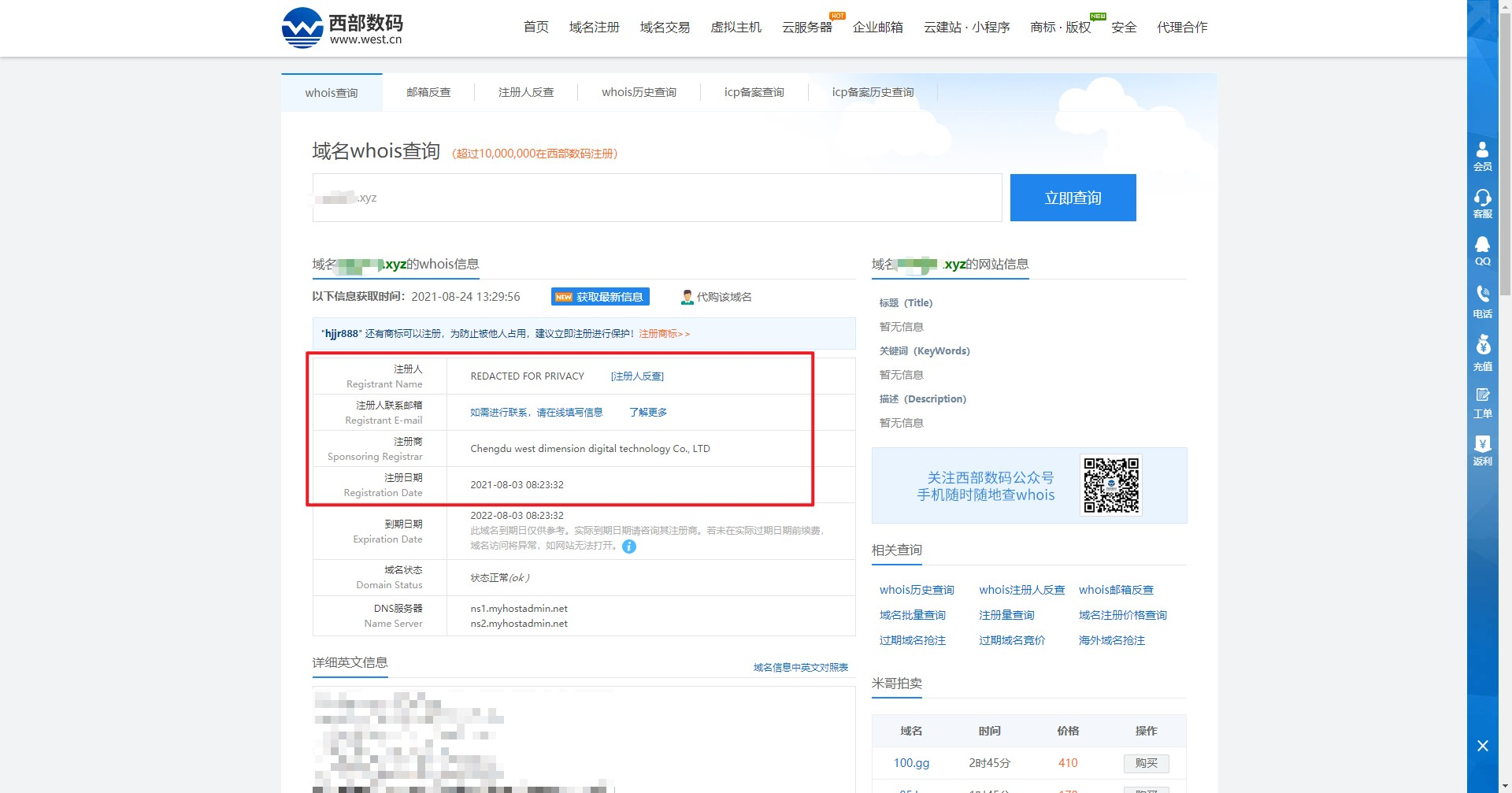
Task: Click the domain whois input field
Action: (x=657, y=198)
